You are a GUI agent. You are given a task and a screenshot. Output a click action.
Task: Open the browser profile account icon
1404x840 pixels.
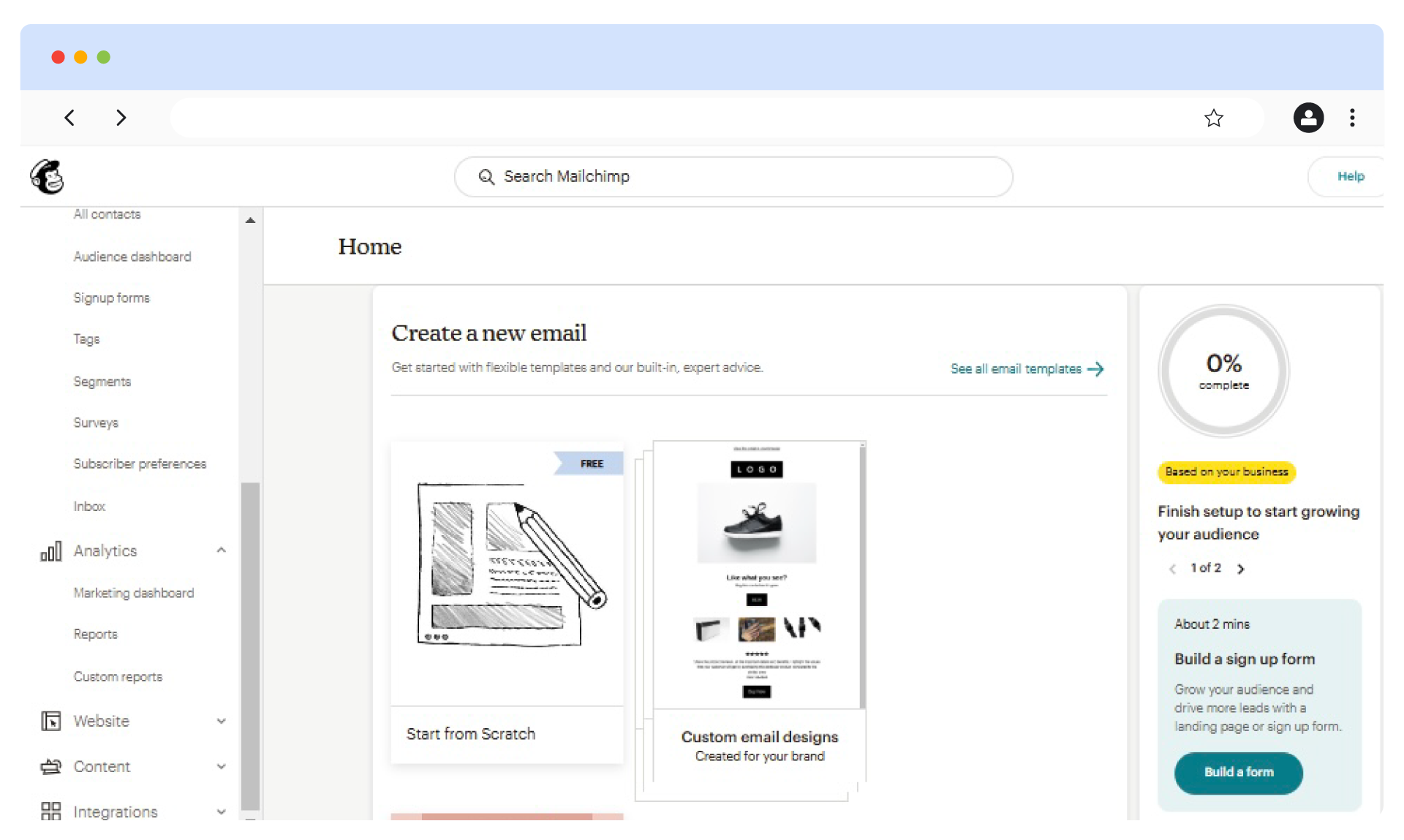(1308, 118)
